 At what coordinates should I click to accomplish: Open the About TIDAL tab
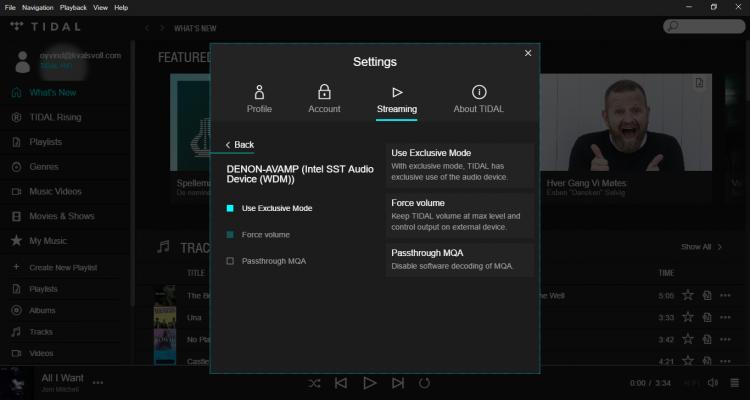(478, 100)
